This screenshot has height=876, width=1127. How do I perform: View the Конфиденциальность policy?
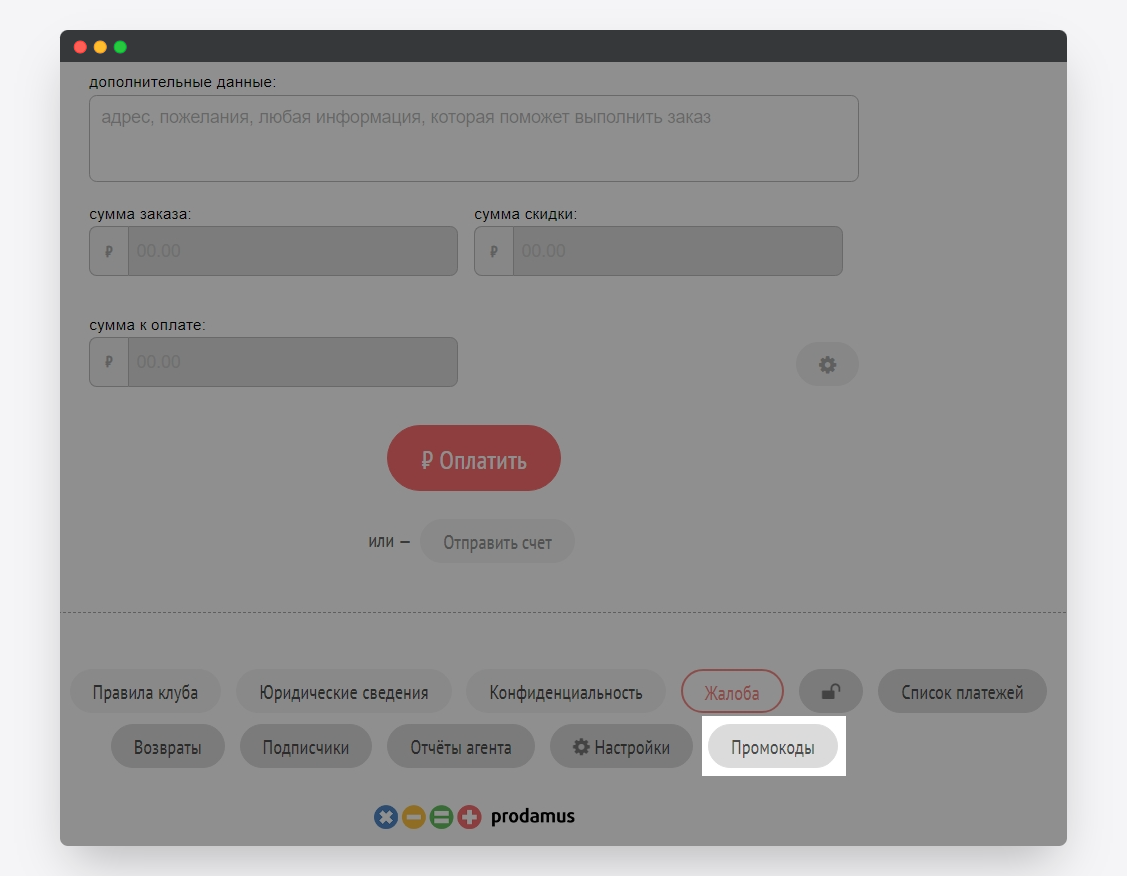click(x=565, y=692)
